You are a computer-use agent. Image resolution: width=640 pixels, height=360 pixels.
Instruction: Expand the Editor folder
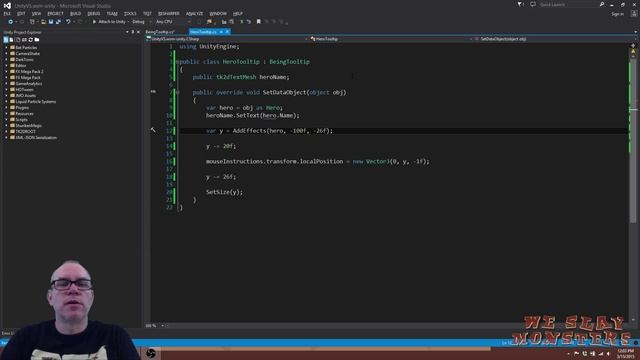click(6, 66)
